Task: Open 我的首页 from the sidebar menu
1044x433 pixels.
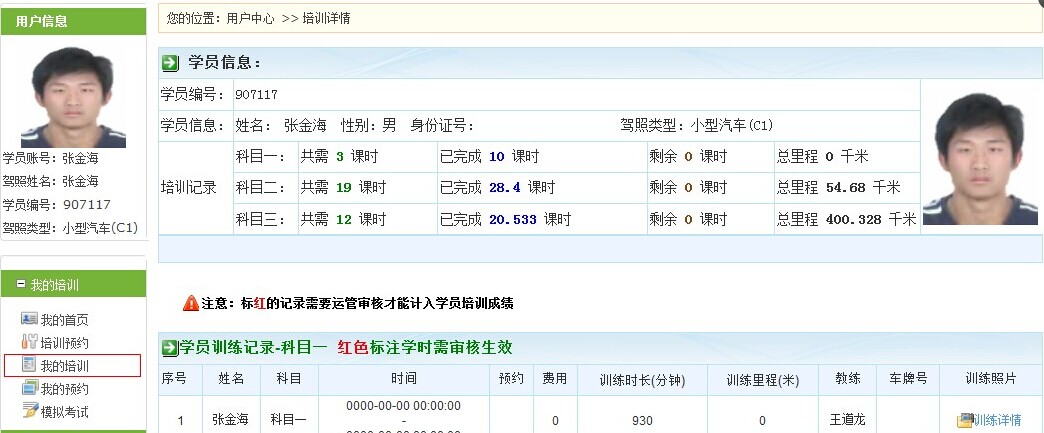Action: 64,320
